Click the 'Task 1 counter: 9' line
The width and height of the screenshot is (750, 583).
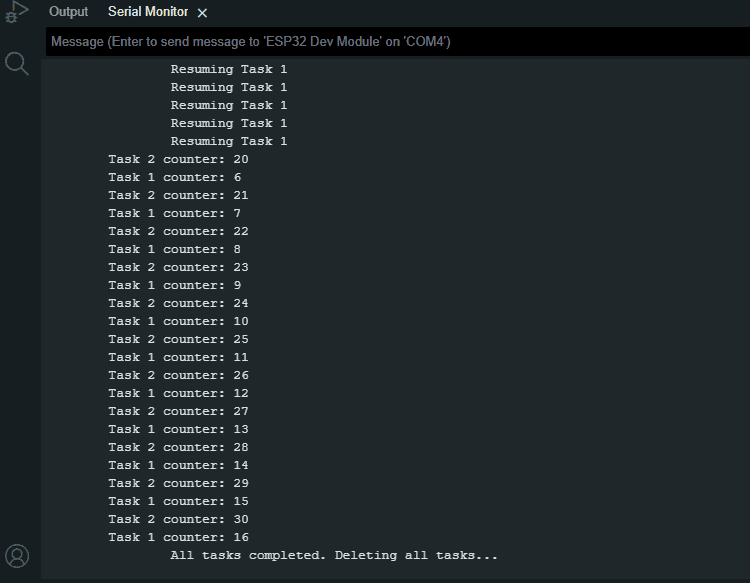[x=175, y=286]
